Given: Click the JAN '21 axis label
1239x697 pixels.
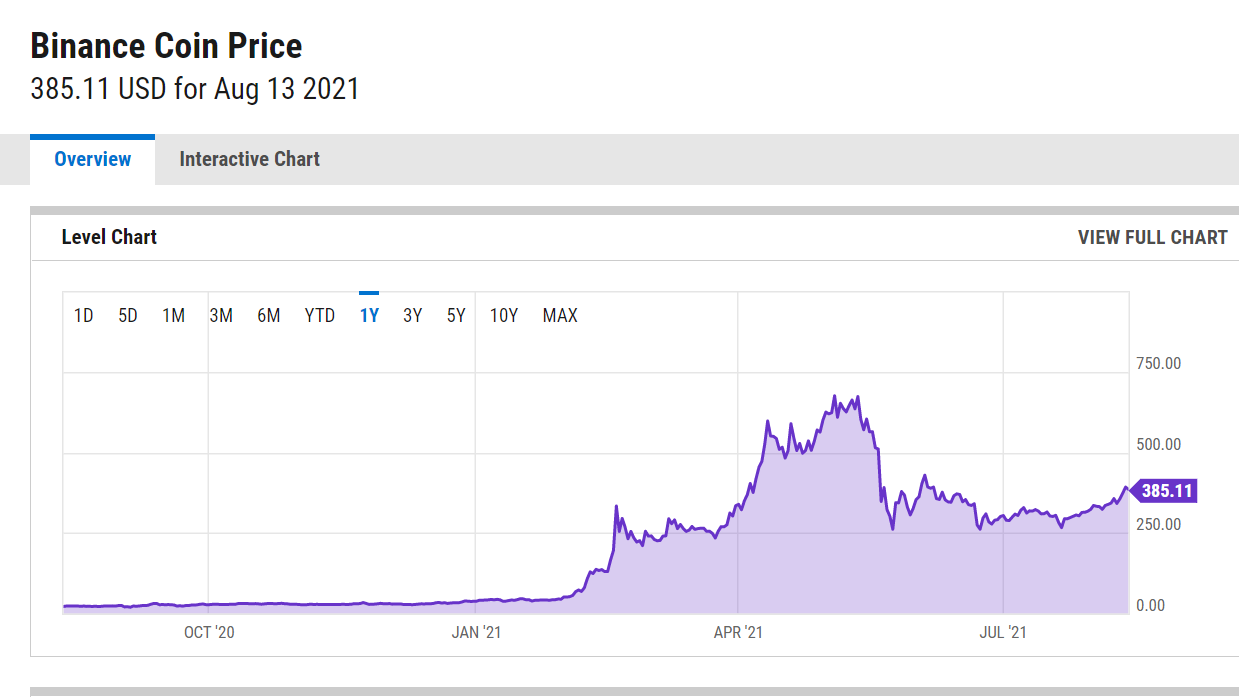Looking at the screenshot, I should tap(476, 632).
